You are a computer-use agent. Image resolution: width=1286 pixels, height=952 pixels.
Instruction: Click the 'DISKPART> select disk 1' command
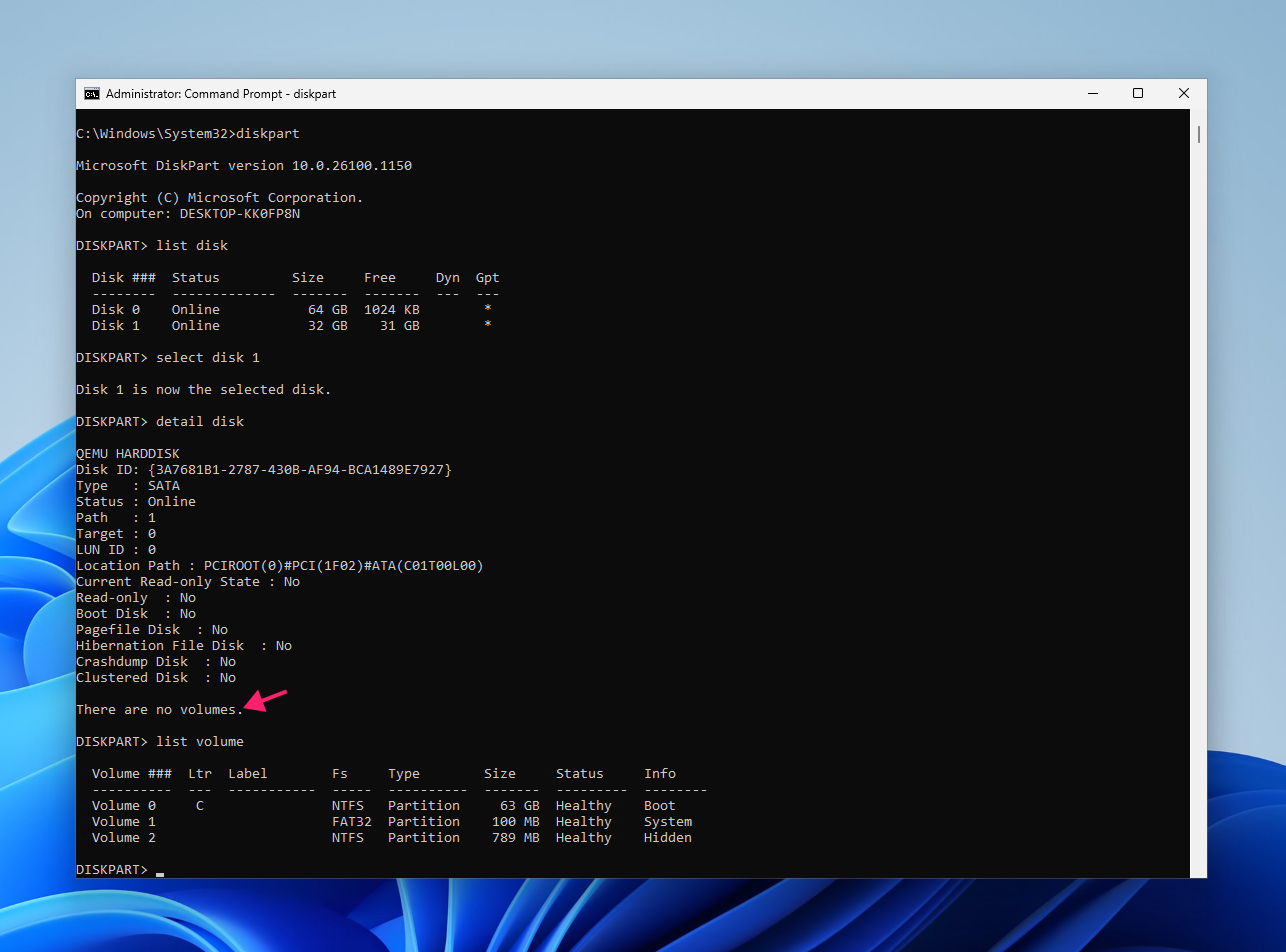point(168,357)
